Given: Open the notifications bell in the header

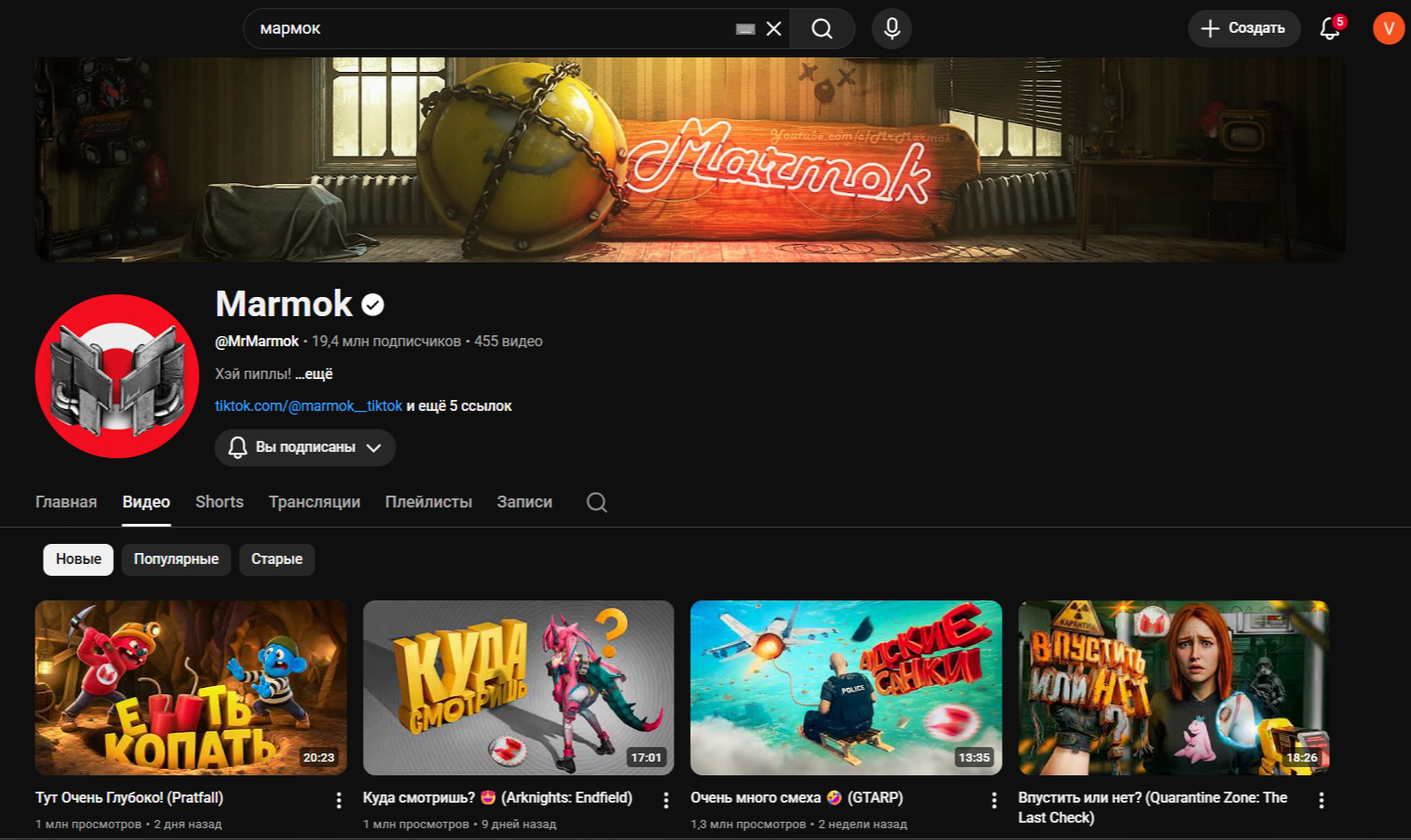Looking at the screenshot, I should pos(1331,28).
